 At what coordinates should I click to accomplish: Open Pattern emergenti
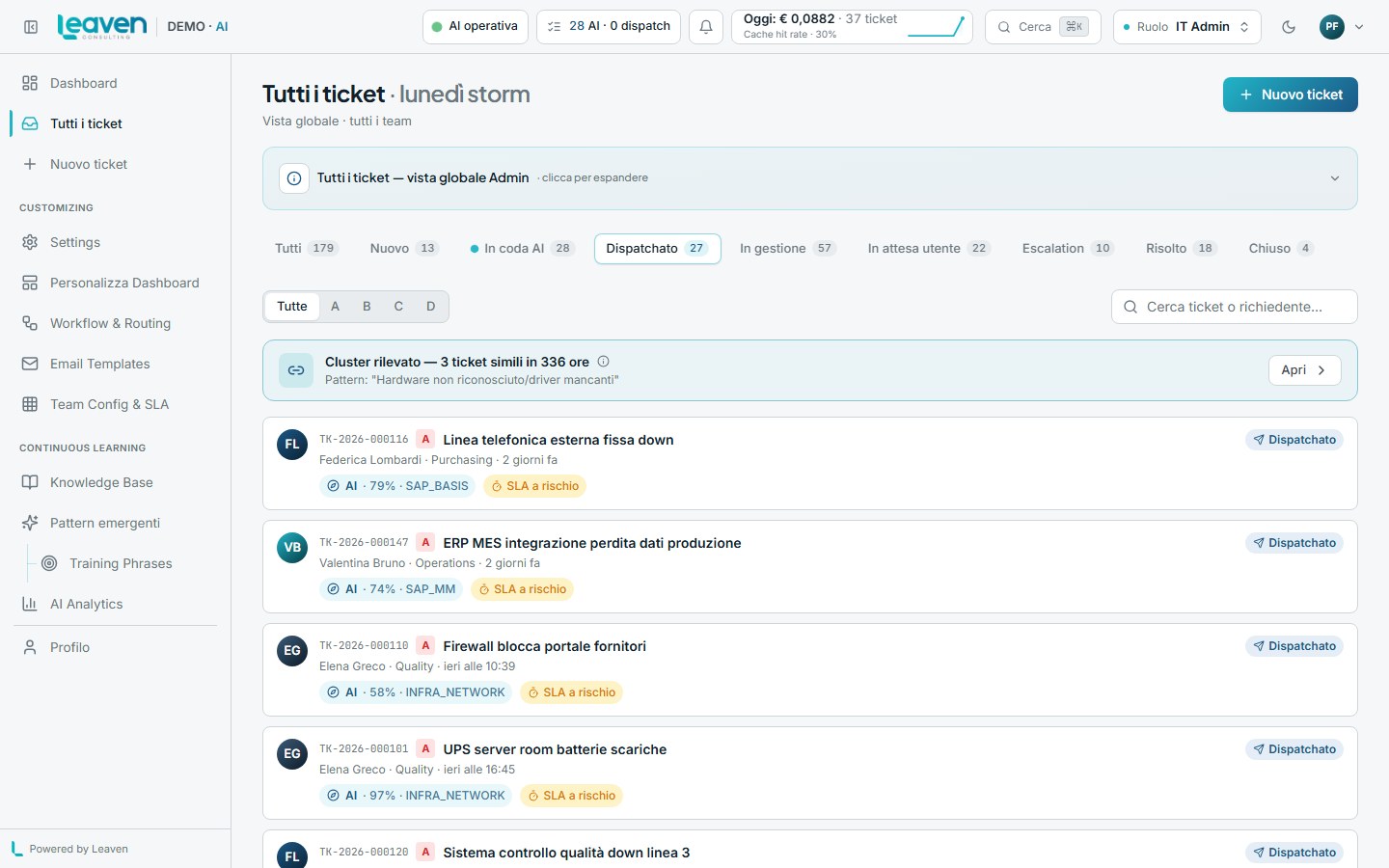[x=116, y=523]
